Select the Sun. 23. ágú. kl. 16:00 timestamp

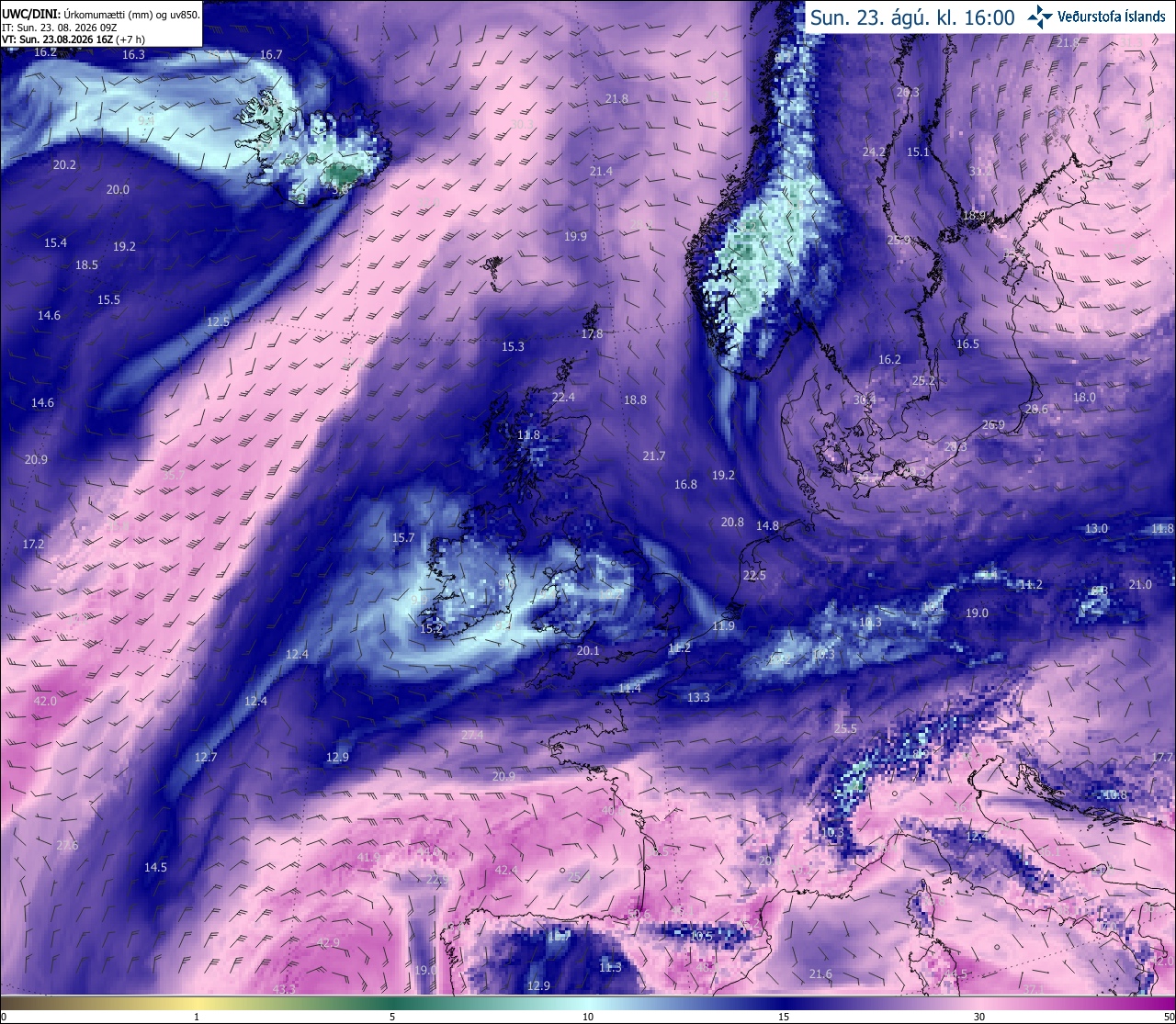(x=912, y=17)
